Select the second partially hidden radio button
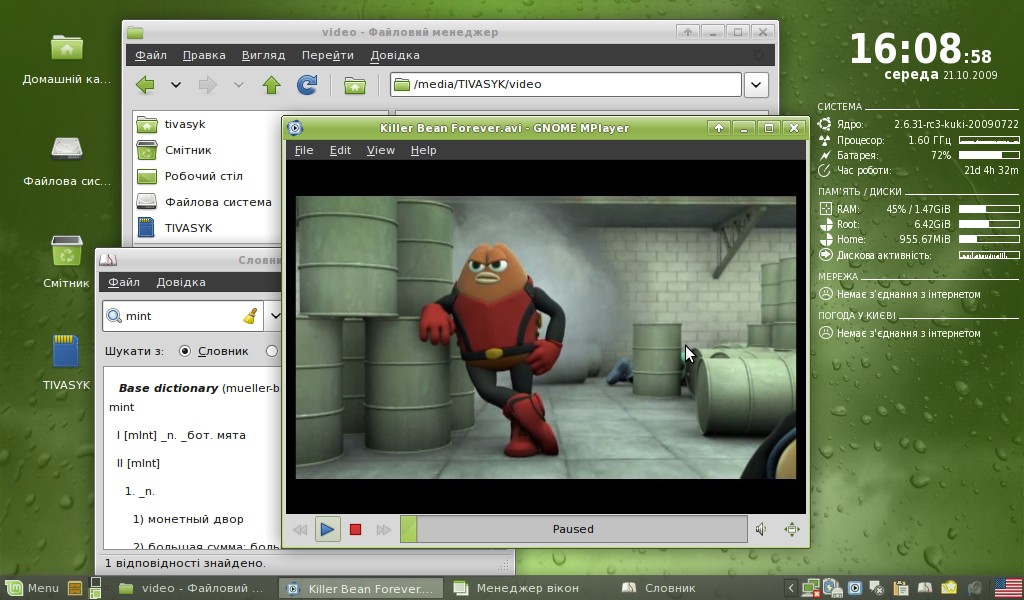This screenshot has height=600, width=1024. click(x=272, y=351)
